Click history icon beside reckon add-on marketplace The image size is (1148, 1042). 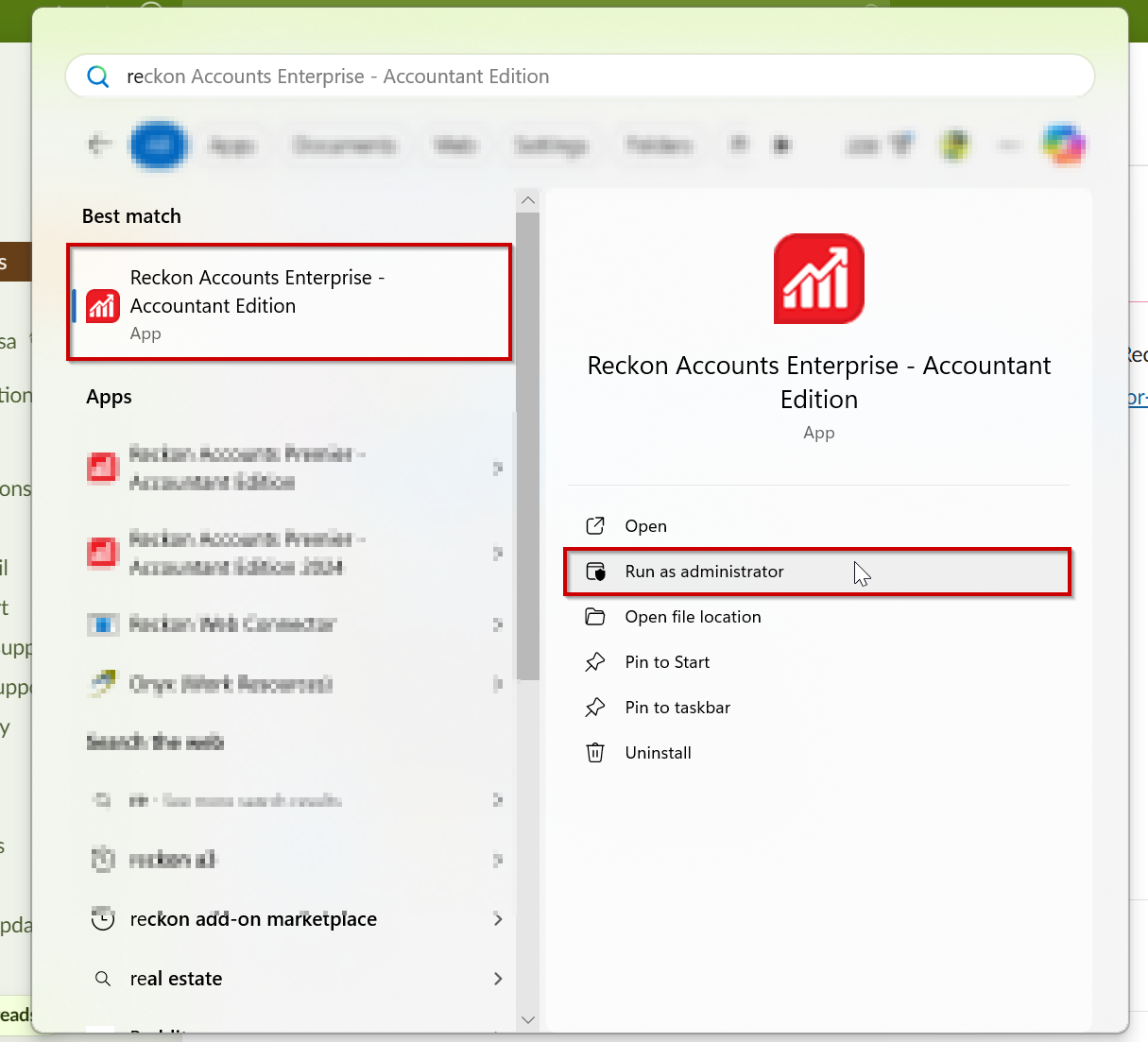pyautogui.click(x=103, y=919)
